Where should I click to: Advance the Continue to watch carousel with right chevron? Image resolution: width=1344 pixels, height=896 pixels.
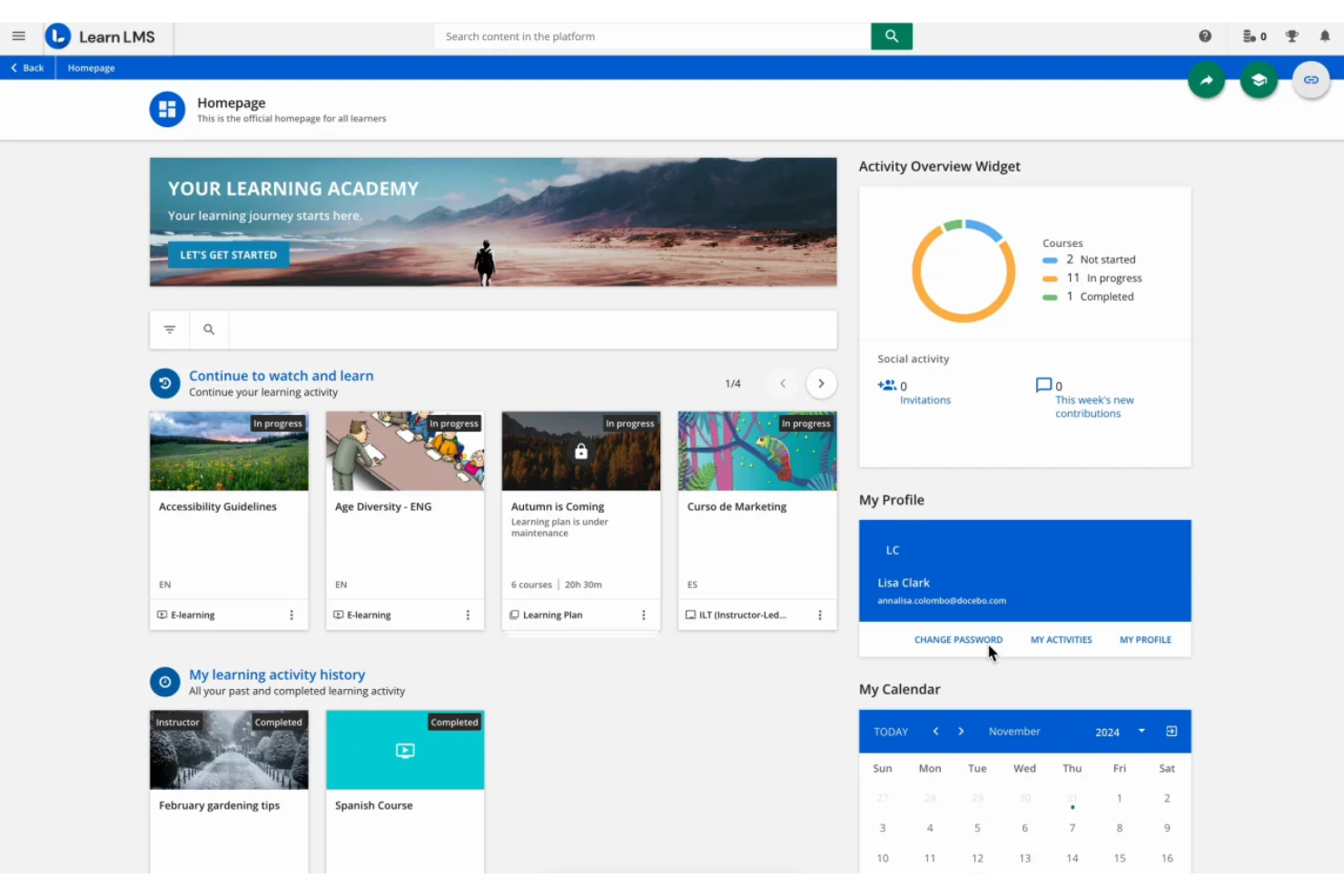click(821, 383)
